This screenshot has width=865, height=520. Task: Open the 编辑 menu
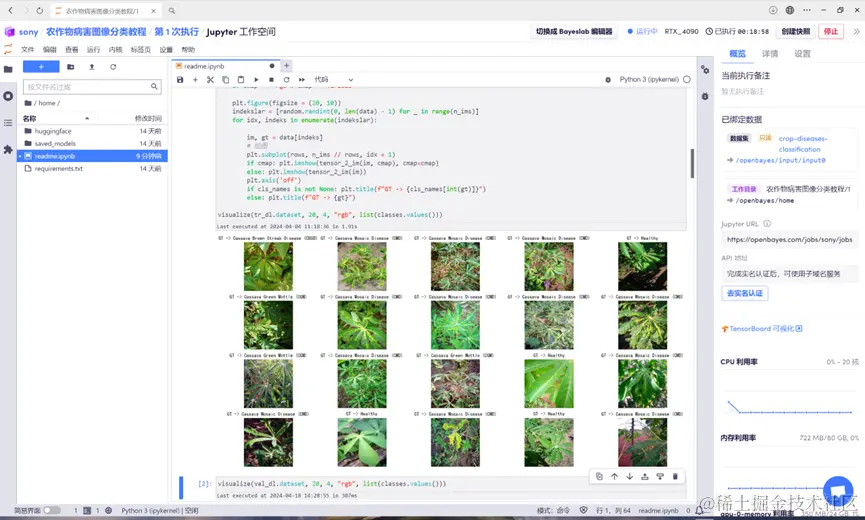click(x=50, y=50)
